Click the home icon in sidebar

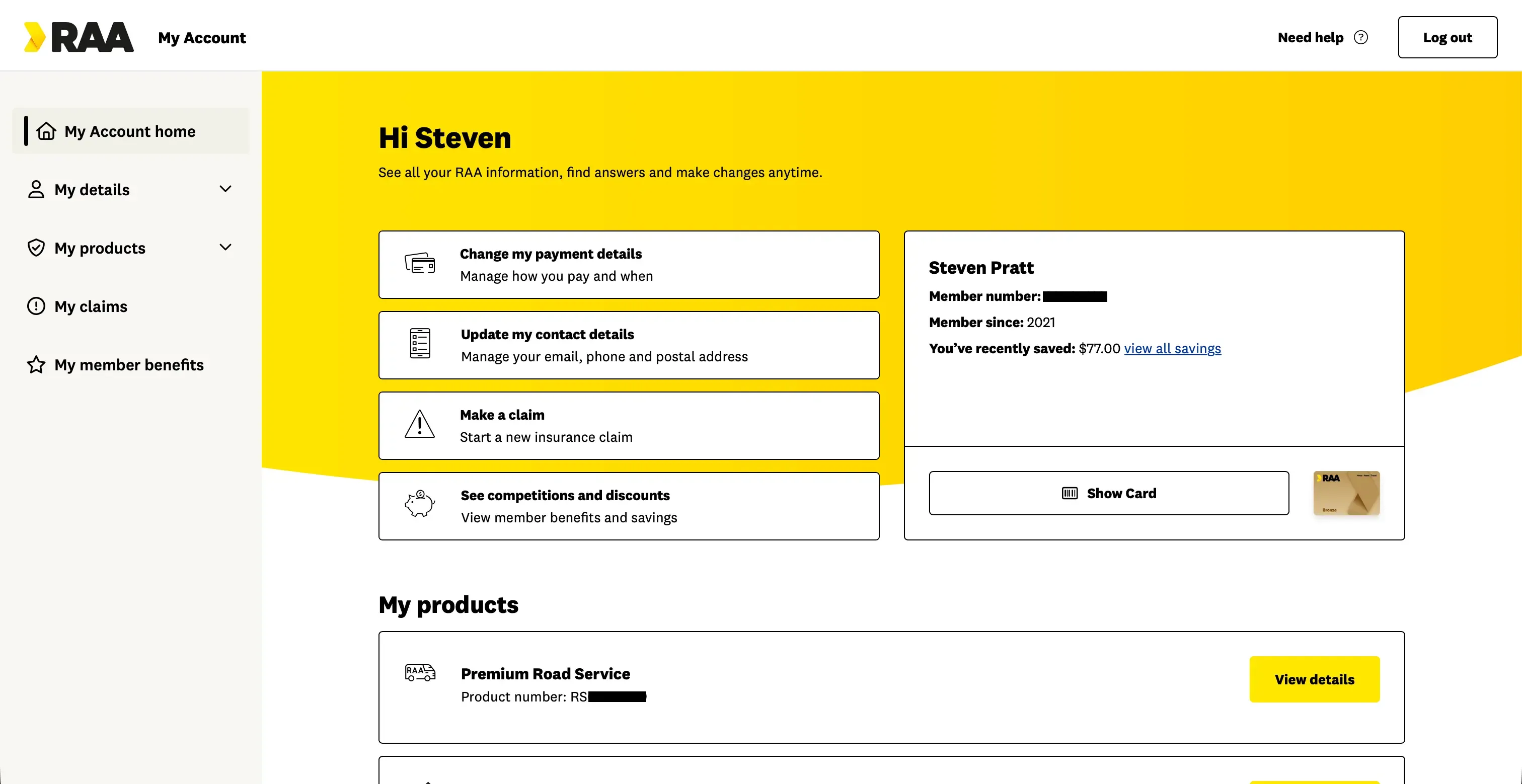click(46, 130)
